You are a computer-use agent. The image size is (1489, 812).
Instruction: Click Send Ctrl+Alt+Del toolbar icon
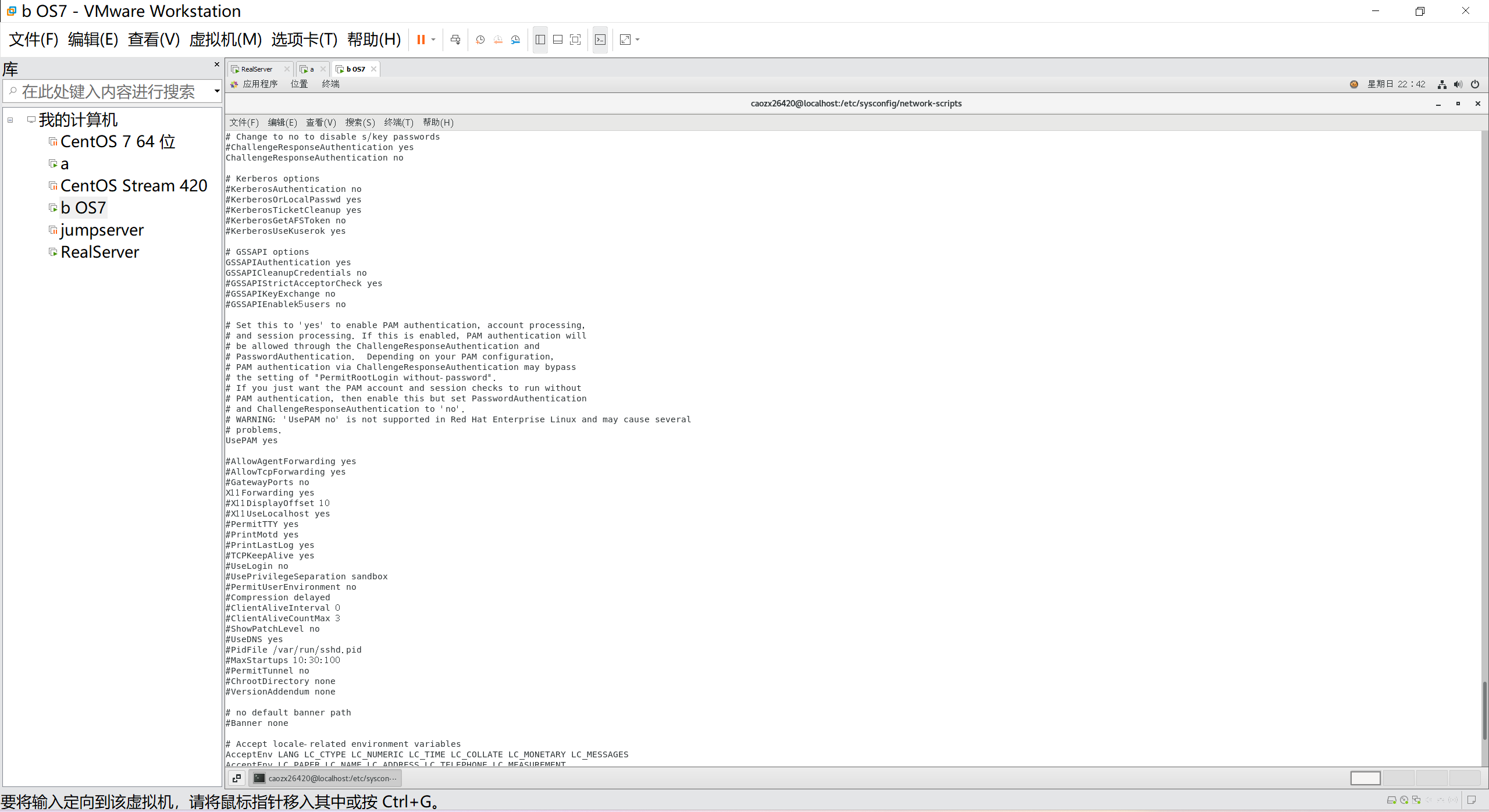(455, 40)
